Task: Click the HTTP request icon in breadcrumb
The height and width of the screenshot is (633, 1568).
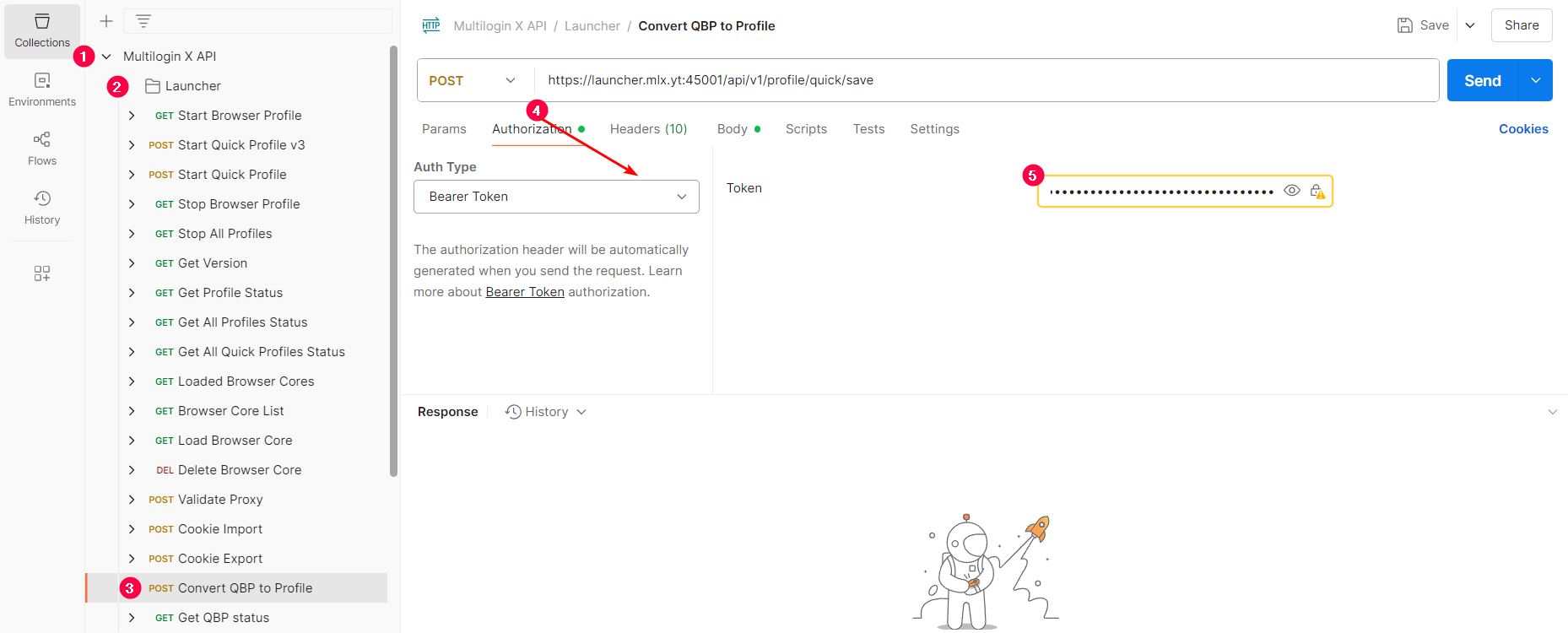Action: [431, 25]
